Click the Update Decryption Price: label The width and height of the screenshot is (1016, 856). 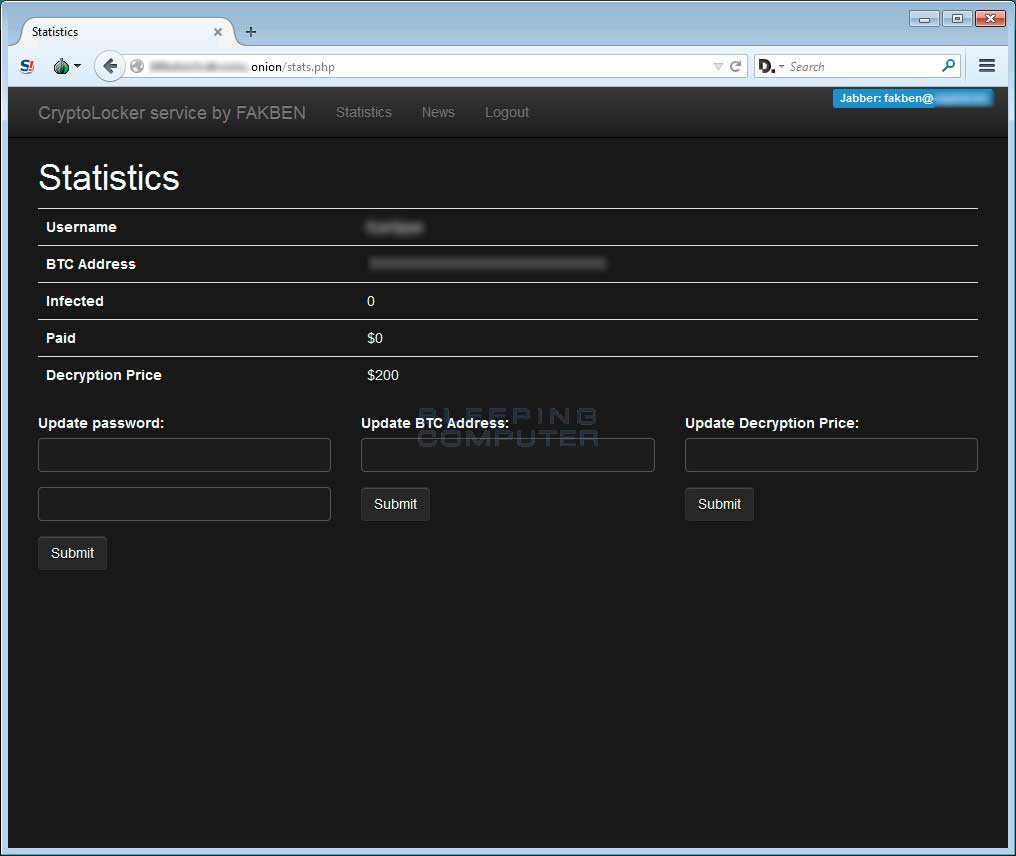tap(772, 423)
